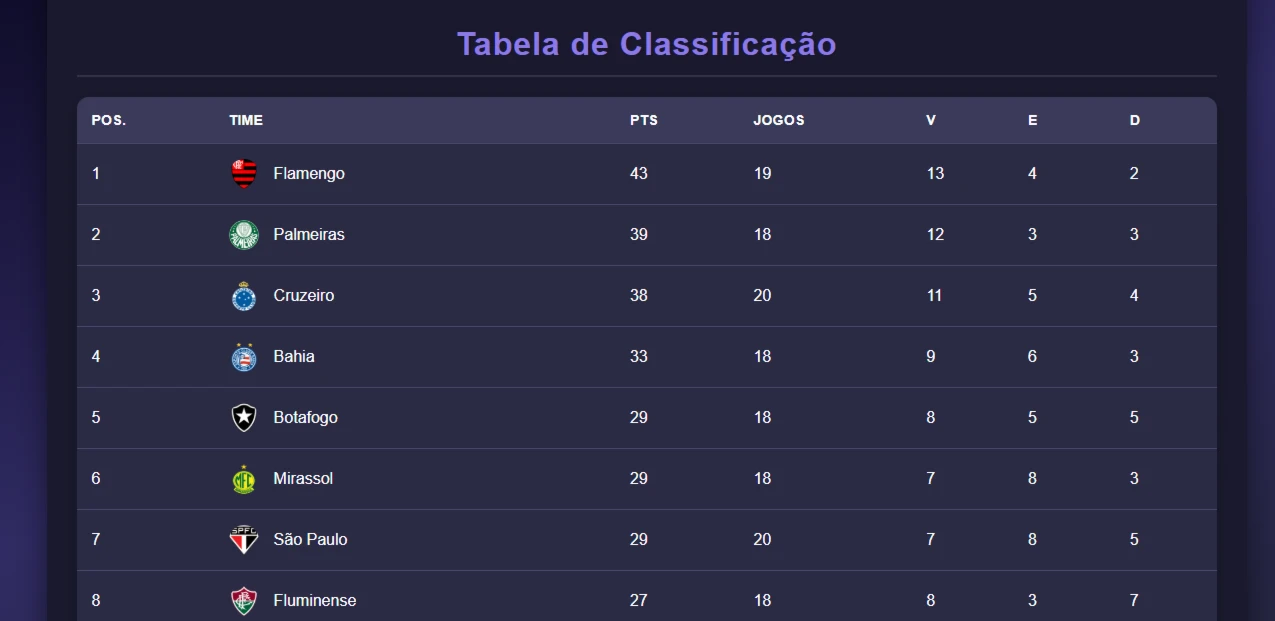1275x621 pixels.
Task: Click the Cruzeiro club crest
Action: coord(244,296)
